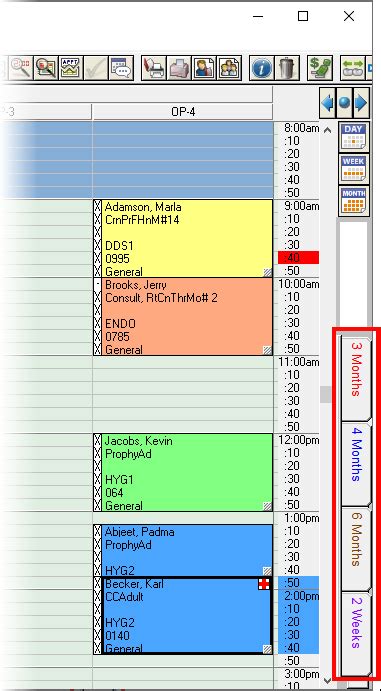This screenshot has width=381, height=691.
Task: Click the 0995 value in Adamson appointment
Action: click(117, 259)
